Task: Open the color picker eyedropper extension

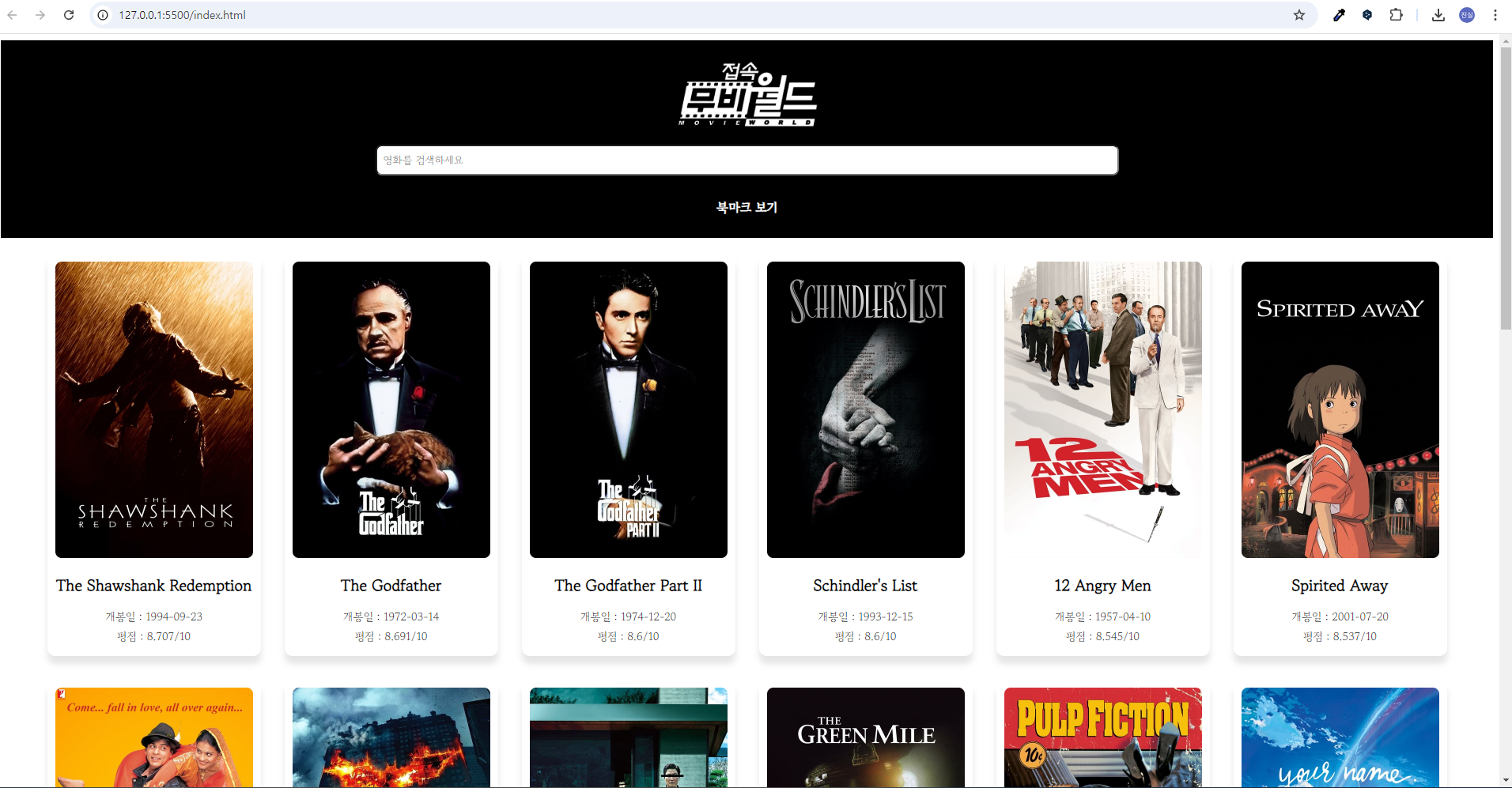Action: (1339, 15)
